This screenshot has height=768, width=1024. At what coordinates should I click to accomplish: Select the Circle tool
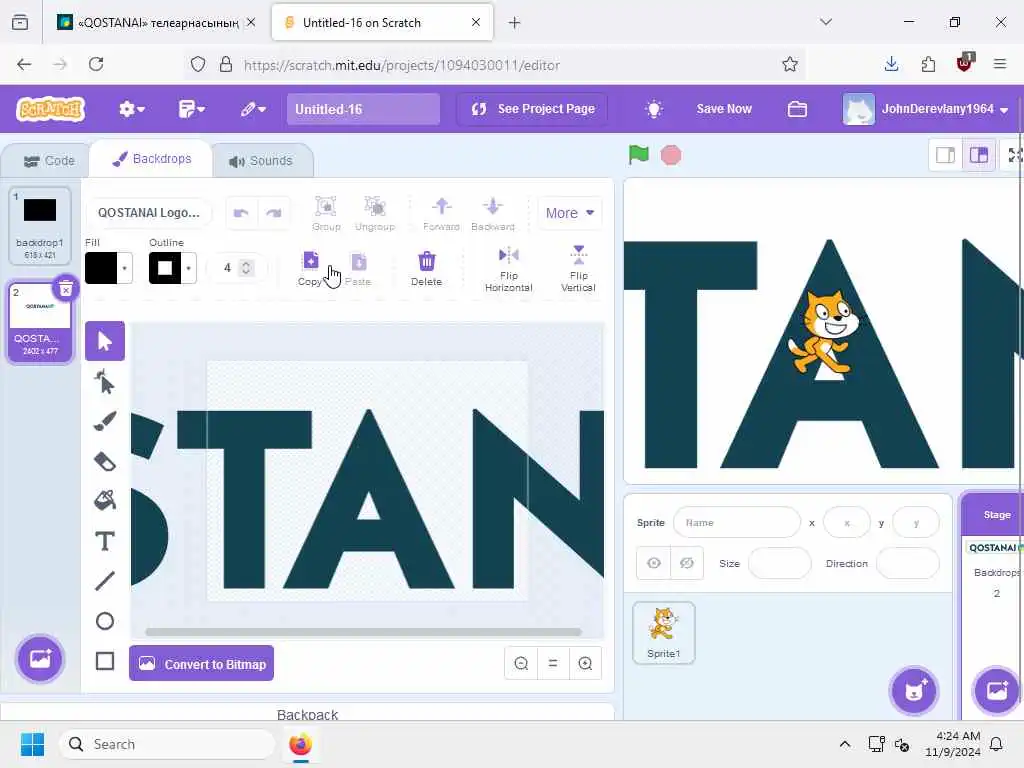(104, 621)
